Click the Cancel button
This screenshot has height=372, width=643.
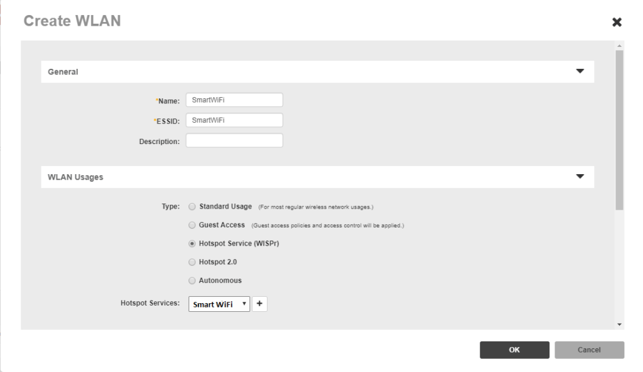[589, 350]
